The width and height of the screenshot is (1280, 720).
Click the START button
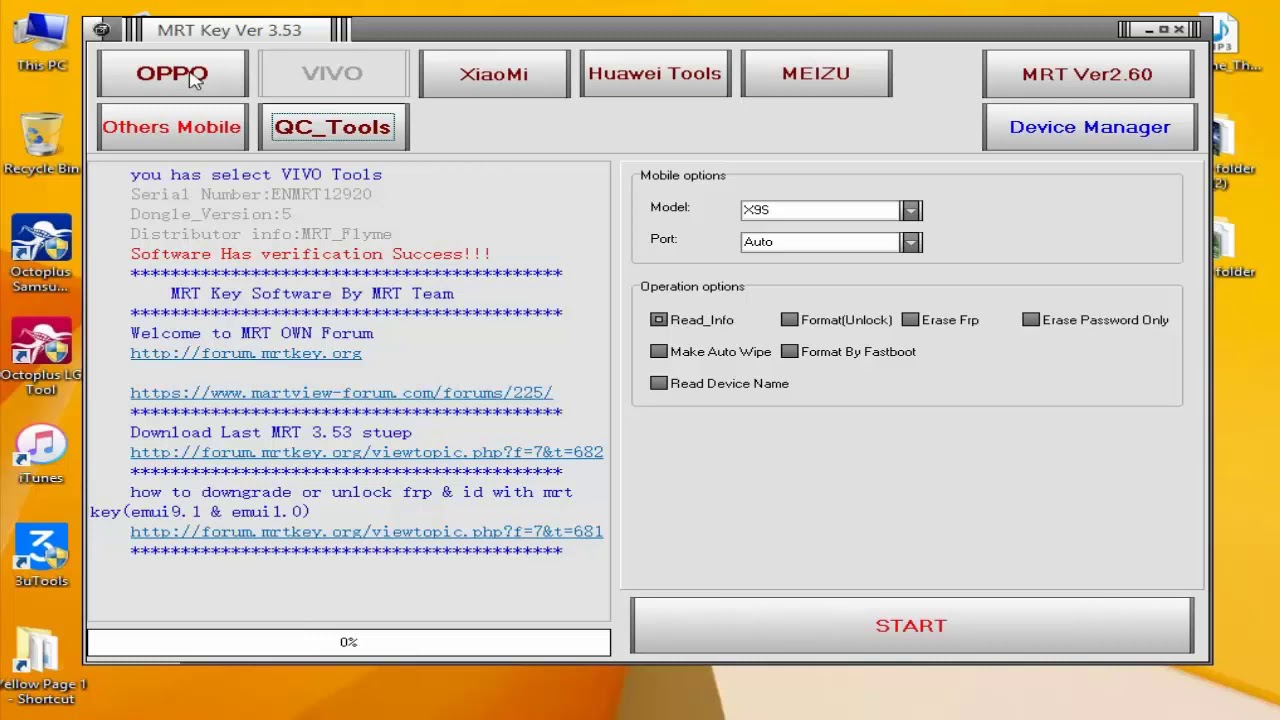(x=911, y=626)
